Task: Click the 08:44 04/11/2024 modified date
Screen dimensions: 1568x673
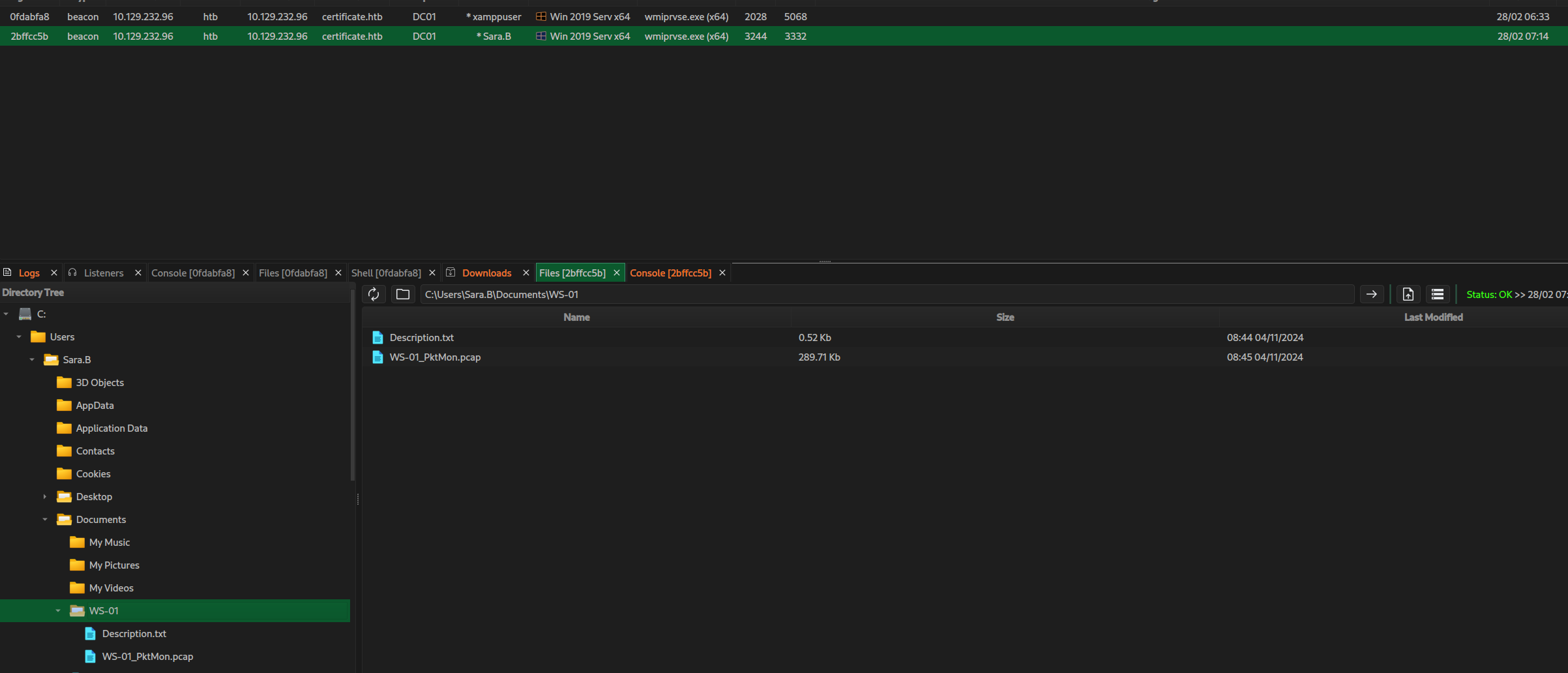Action: 1265,337
